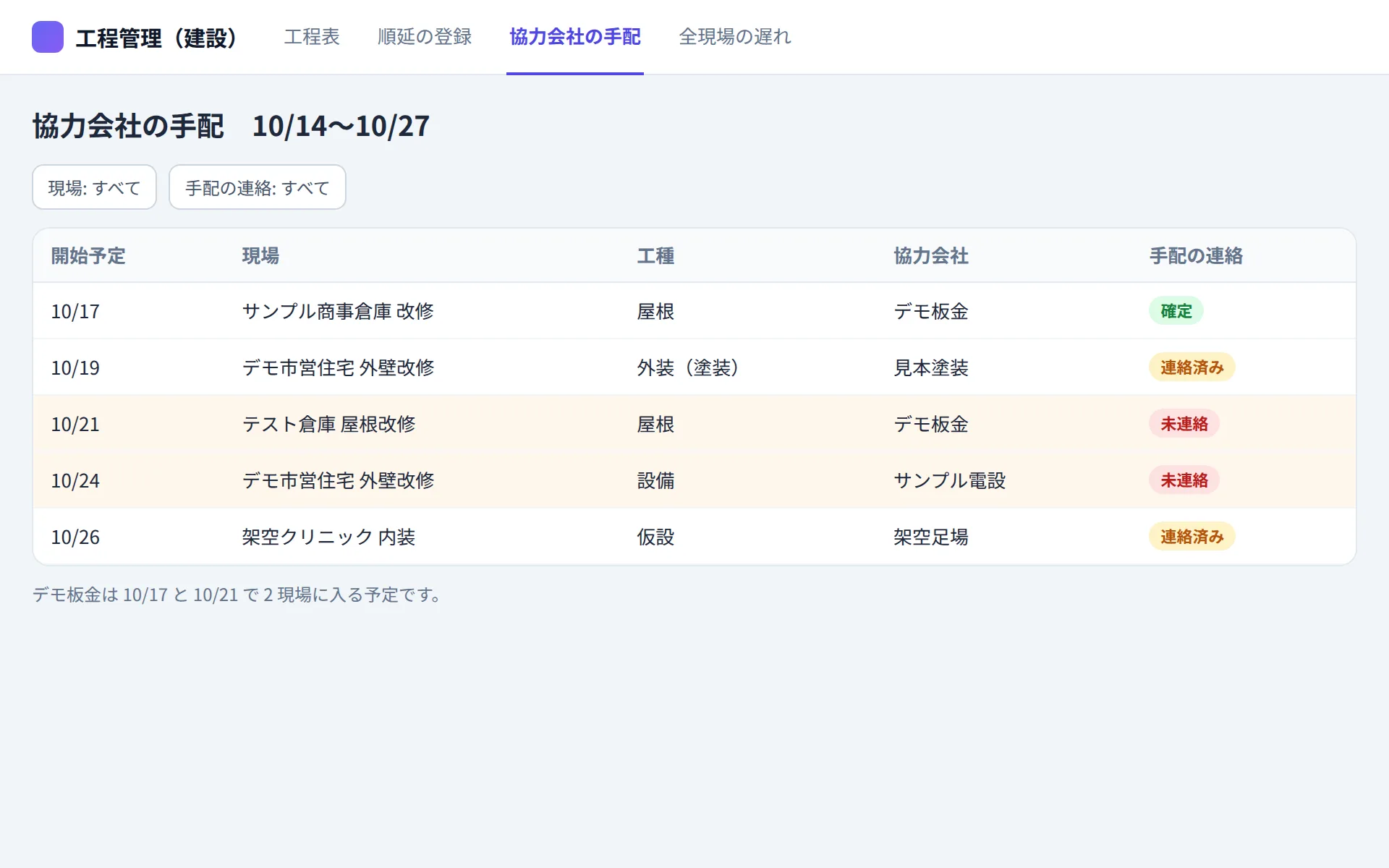The height and width of the screenshot is (868, 1389).
Task: Click the 見本塗装 company cell
Action: tap(931, 368)
